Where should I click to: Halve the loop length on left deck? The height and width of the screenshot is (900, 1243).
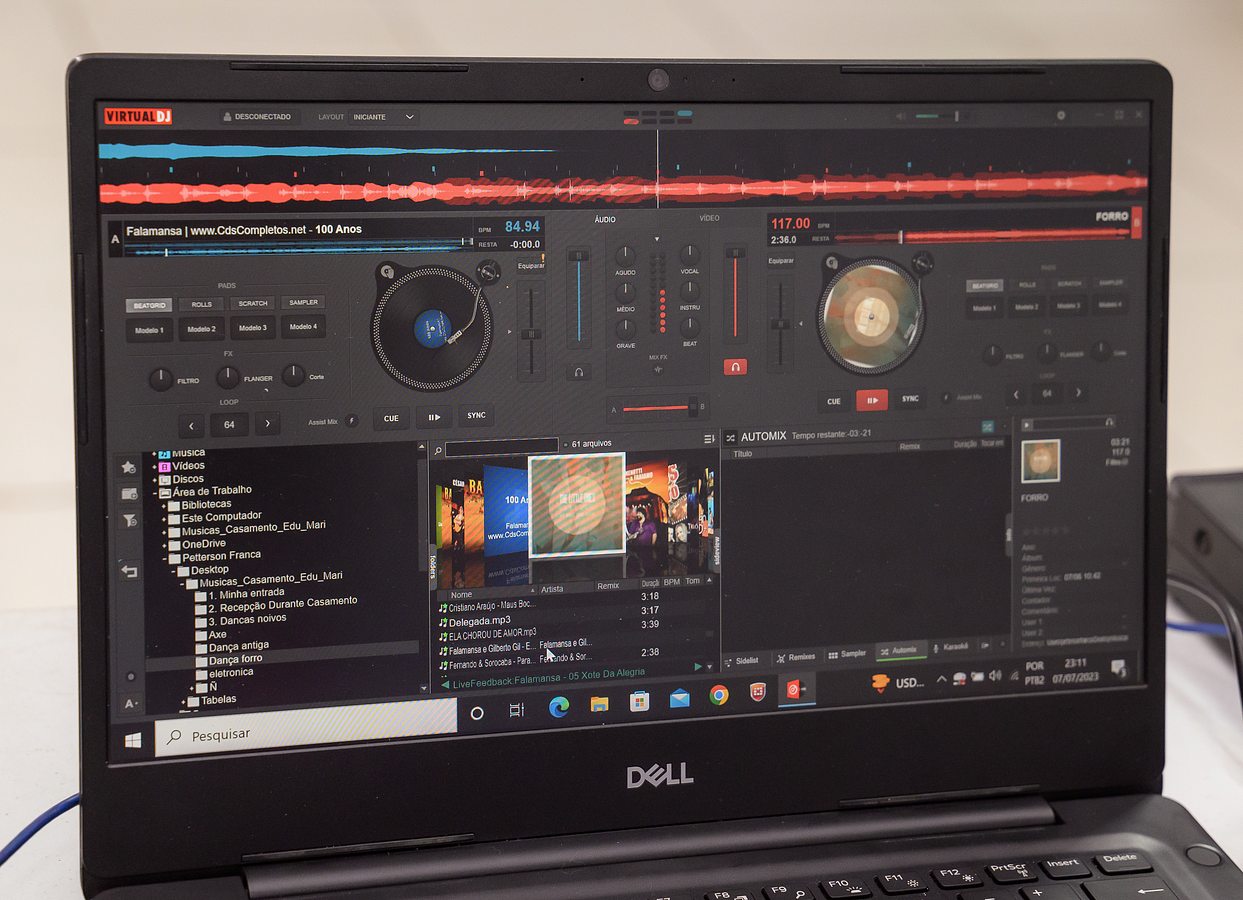point(192,426)
